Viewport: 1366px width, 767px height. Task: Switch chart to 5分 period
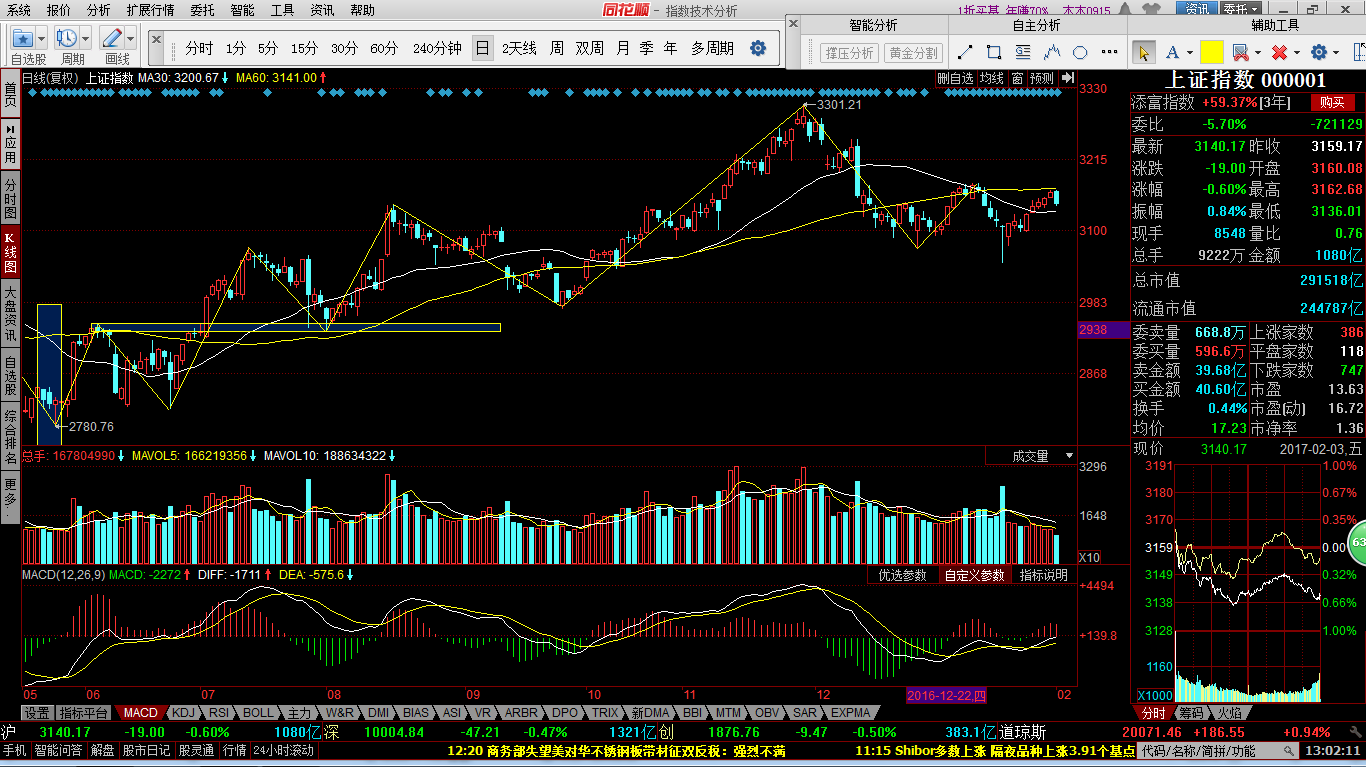[x=268, y=48]
